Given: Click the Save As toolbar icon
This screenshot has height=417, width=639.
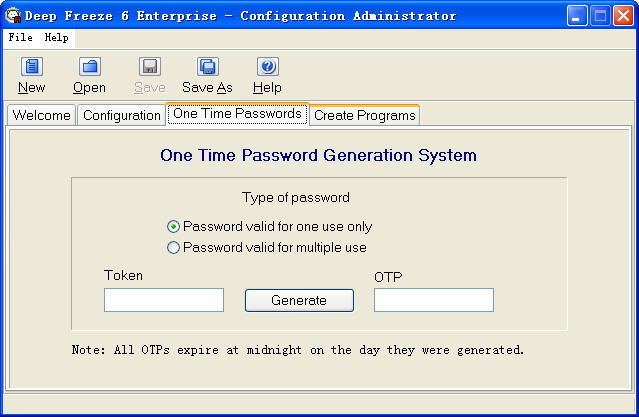Looking at the screenshot, I should coord(207,68).
